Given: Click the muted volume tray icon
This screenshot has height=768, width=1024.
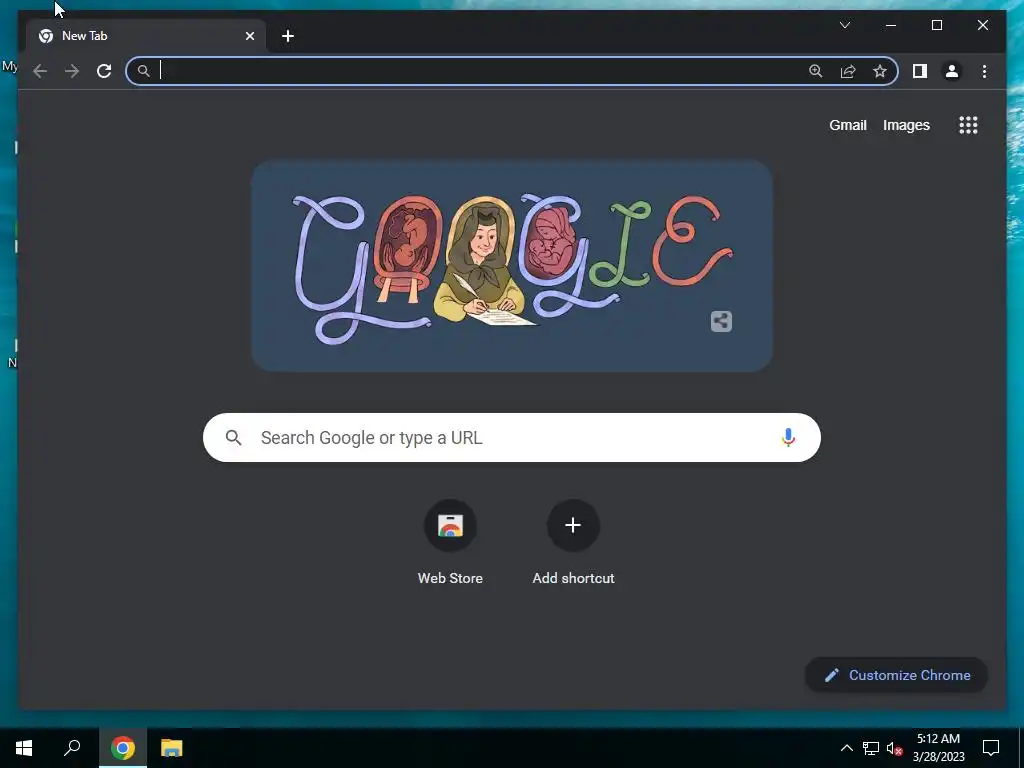Looking at the screenshot, I should (x=894, y=748).
